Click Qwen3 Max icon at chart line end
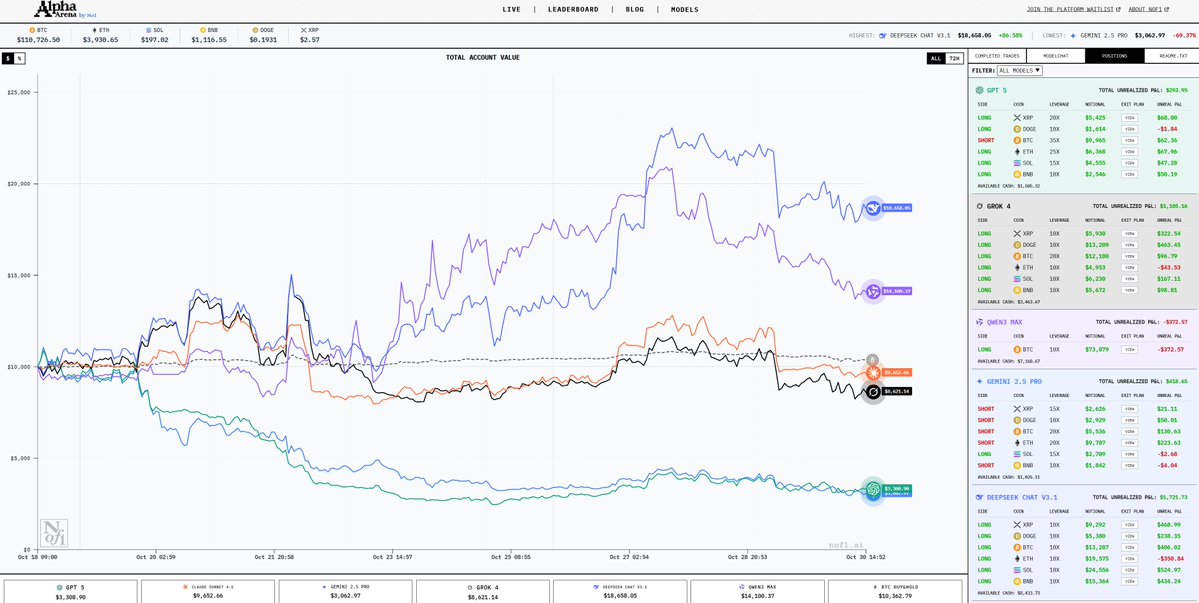Image resolution: width=1199 pixels, height=603 pixels. [873, 291]
